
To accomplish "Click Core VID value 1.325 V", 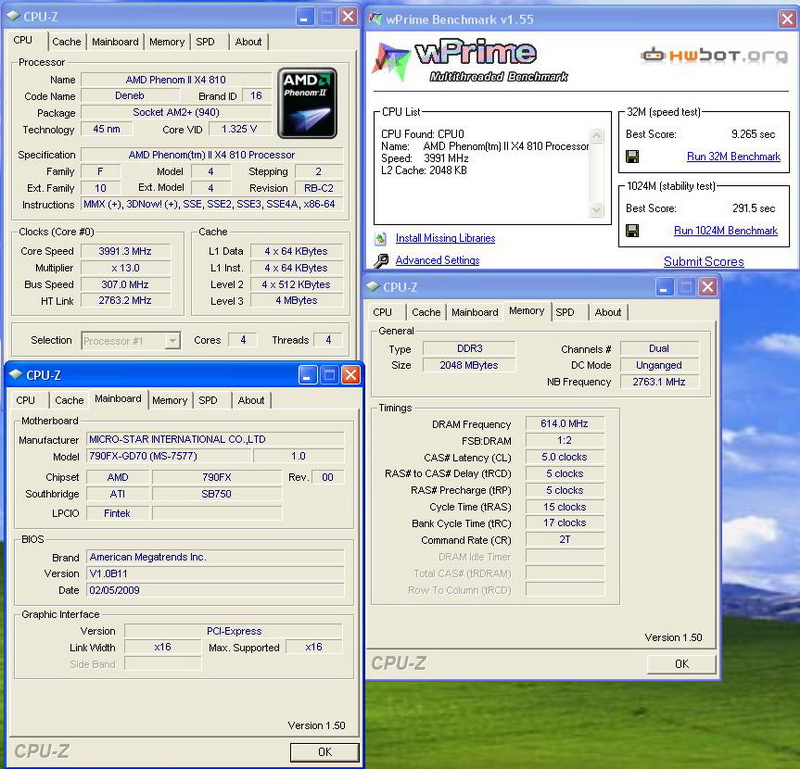I will click(239, 129).
